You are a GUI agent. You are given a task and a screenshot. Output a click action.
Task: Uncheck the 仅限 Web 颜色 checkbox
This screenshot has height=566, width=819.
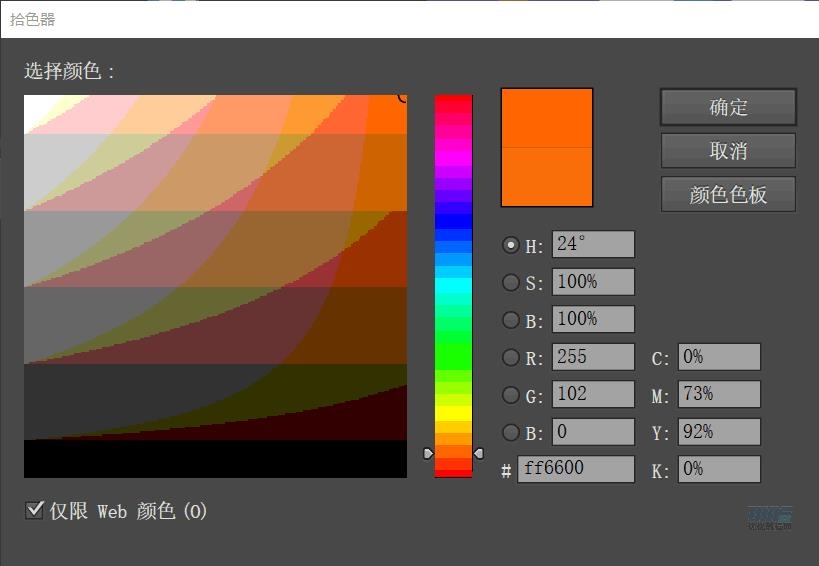click(x=34, y=511)
